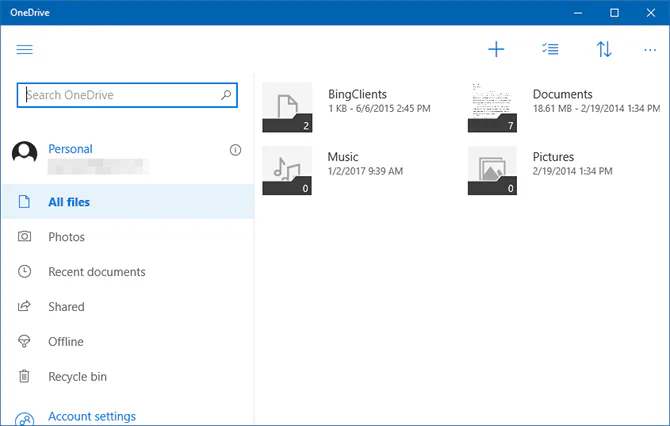
Task: Click the Recycle bin trash icon
Action: [24, 376]
